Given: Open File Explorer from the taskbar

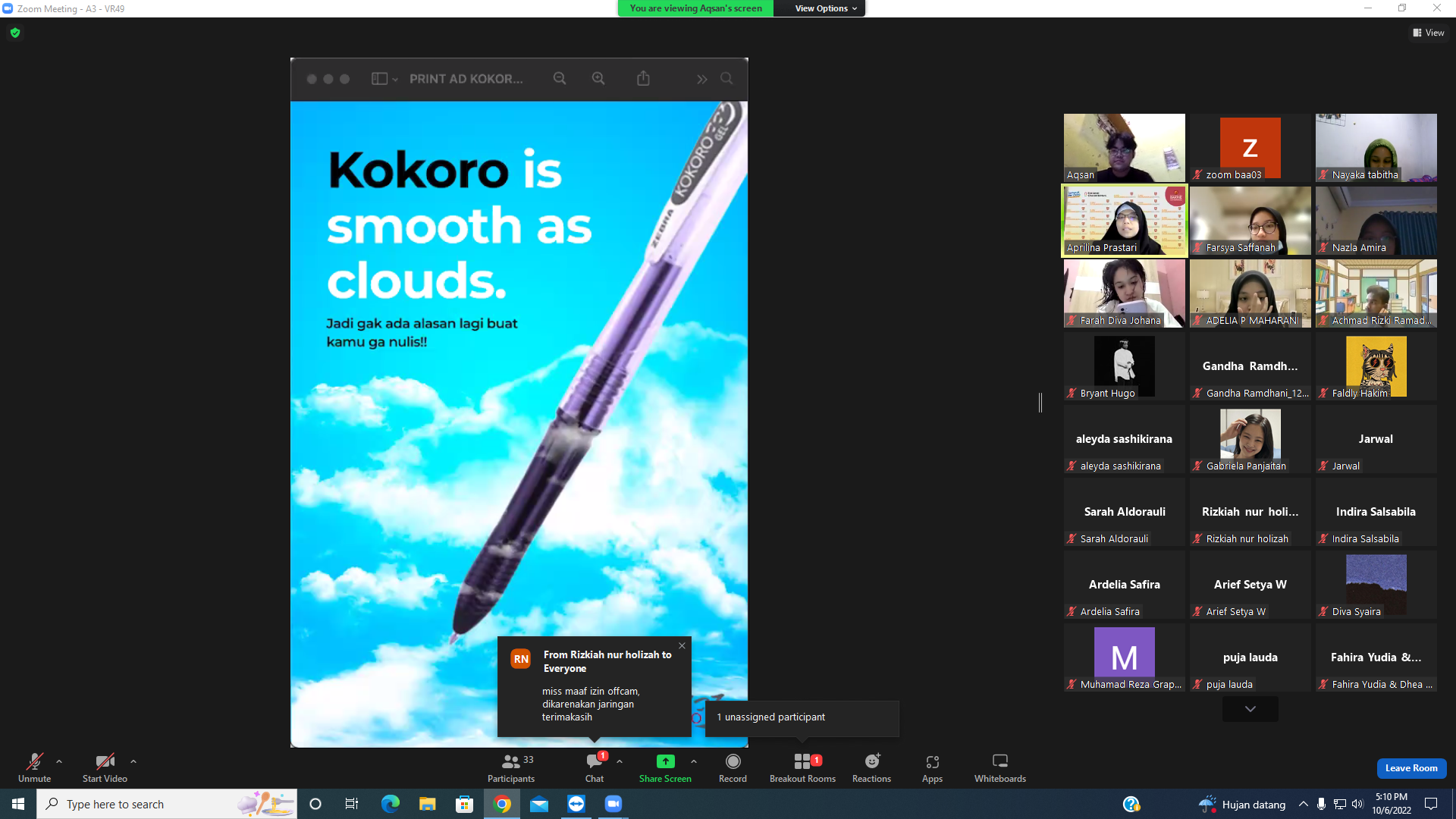Looking at the screenshot, I should point(427,804).
